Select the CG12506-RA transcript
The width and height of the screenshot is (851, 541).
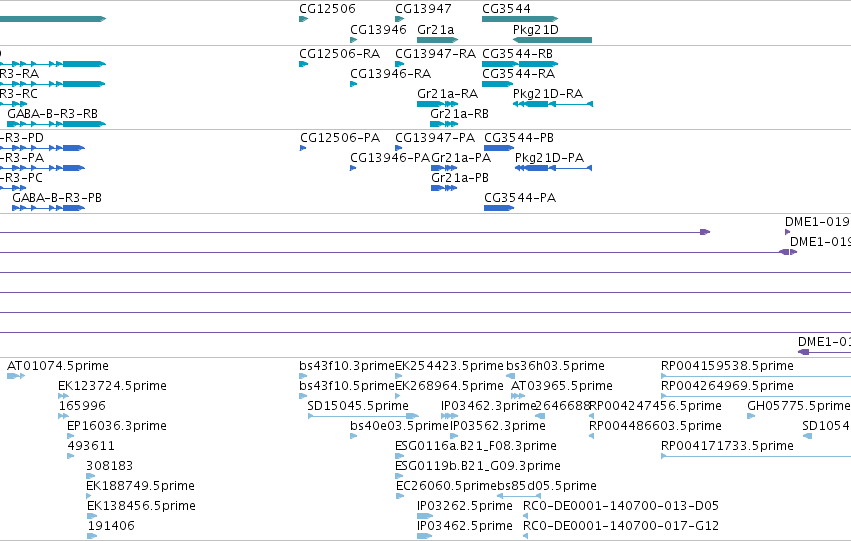tap(340, 54)
